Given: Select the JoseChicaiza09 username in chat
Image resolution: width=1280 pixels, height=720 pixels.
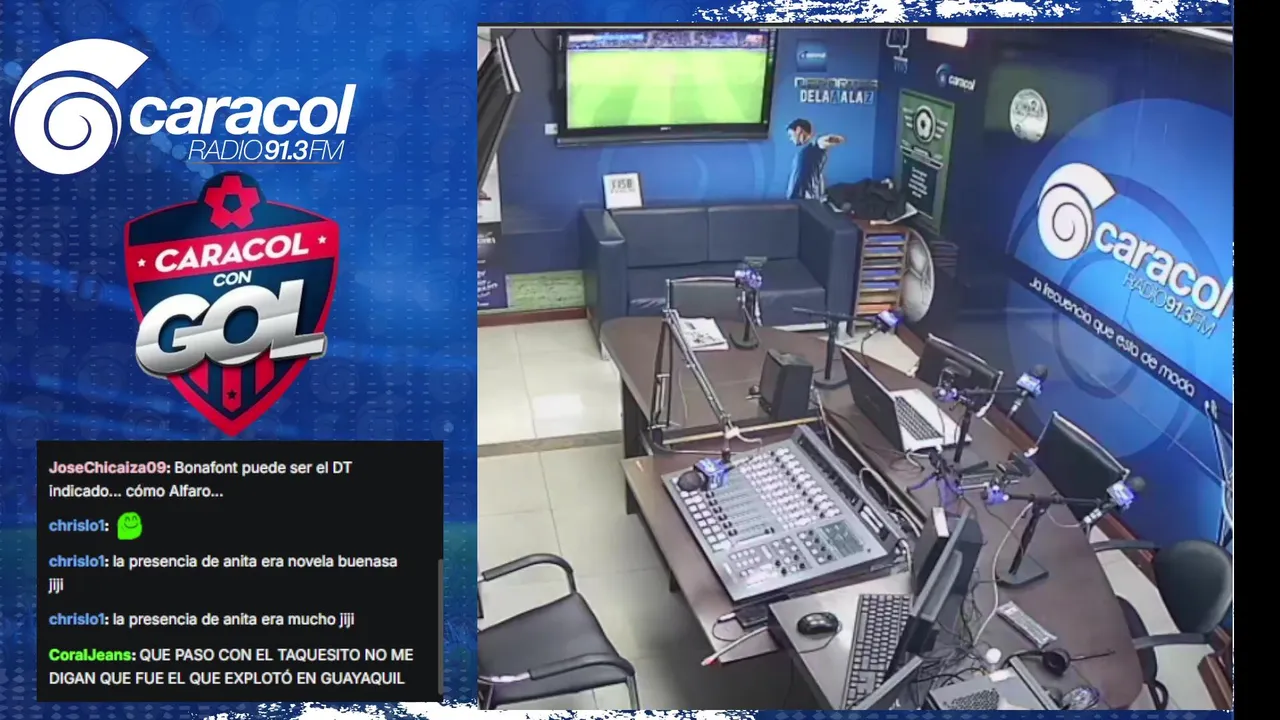Looking at the screenshot, I should click(109, 467).
